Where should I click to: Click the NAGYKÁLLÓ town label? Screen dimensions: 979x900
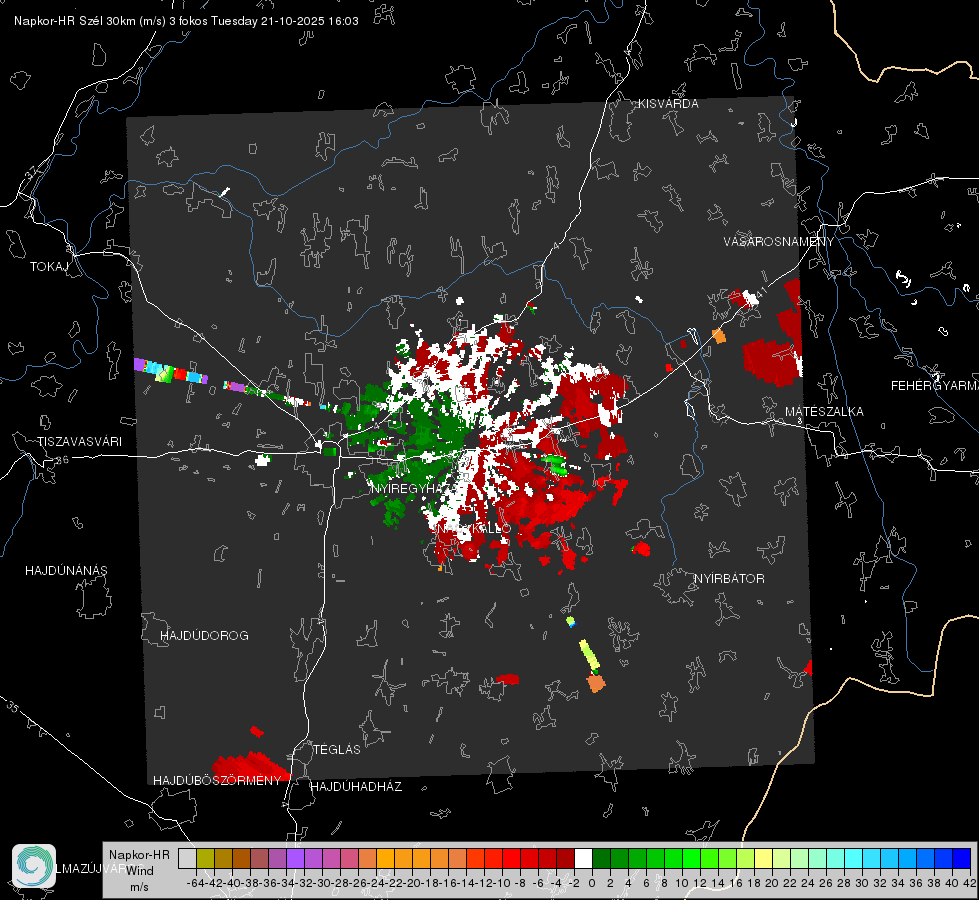(x=474, y=528)
